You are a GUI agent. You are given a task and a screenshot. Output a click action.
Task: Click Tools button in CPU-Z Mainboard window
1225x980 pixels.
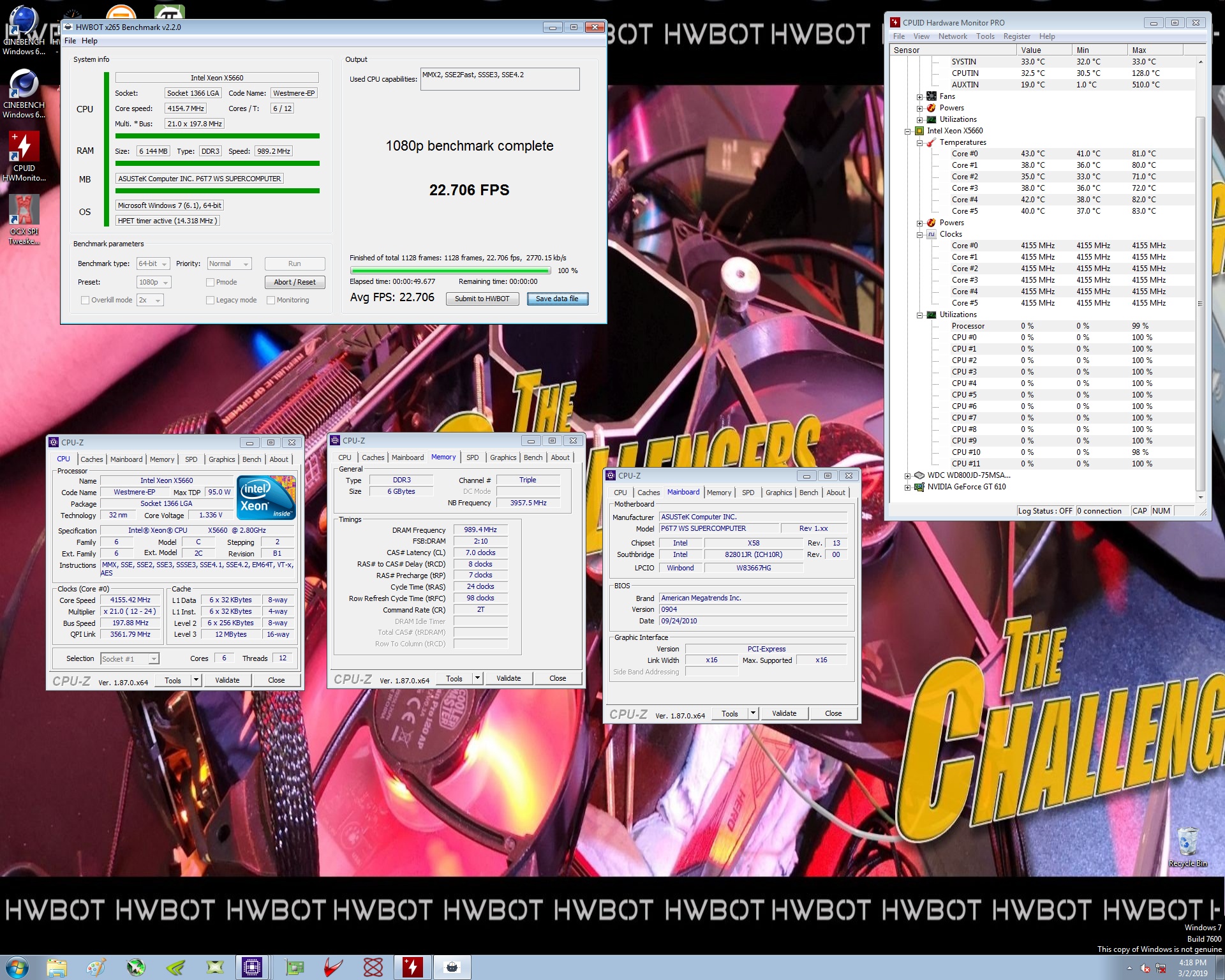click(729, 713)
